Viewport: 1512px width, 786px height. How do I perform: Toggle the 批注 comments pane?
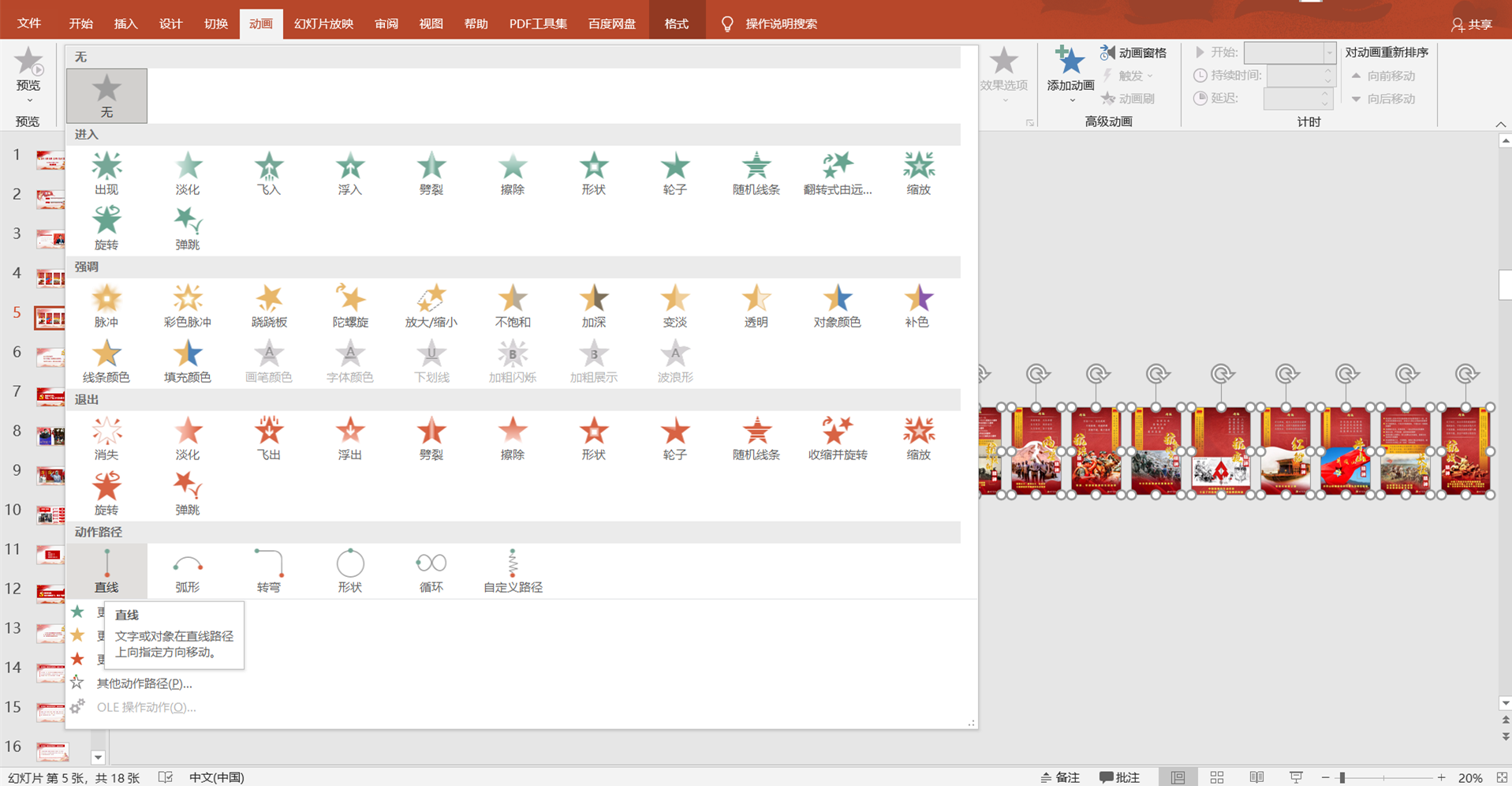pyautogui.click(x=1119, y=777)
